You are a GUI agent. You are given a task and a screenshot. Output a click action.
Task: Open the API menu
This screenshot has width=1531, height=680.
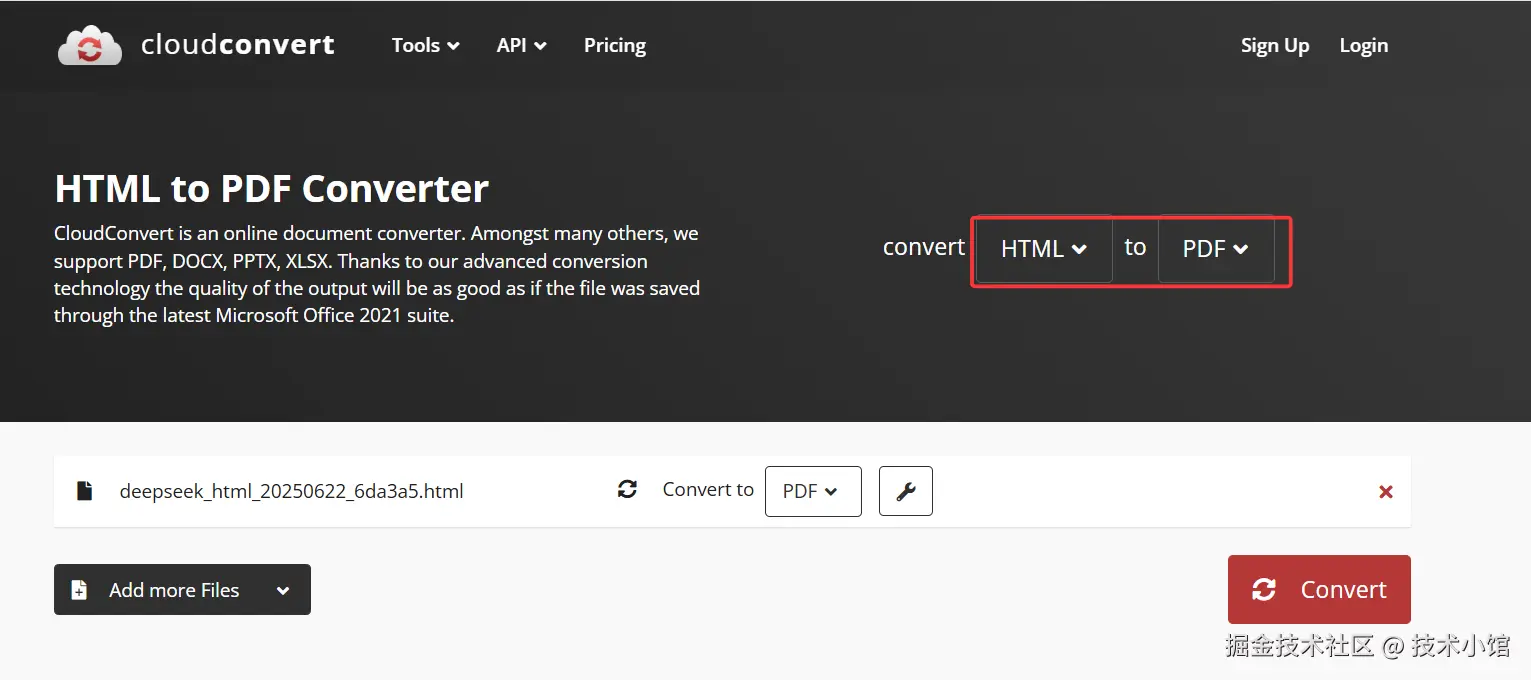click(521, 45)
